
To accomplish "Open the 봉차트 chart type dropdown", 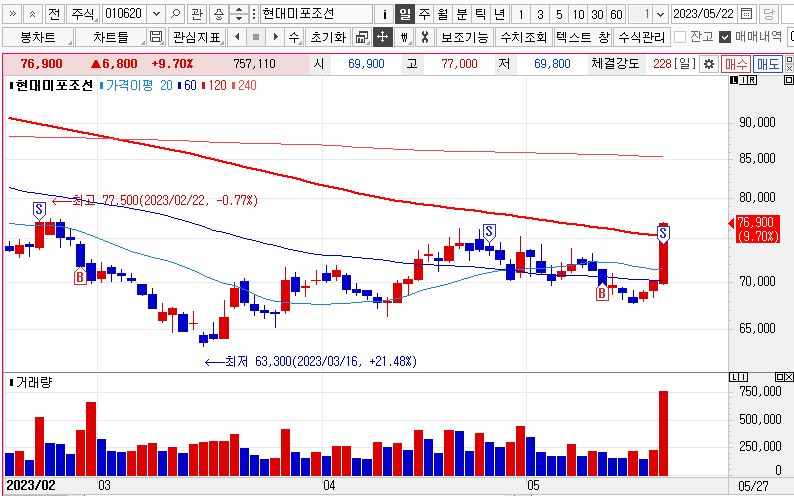I will click(38, 37).
